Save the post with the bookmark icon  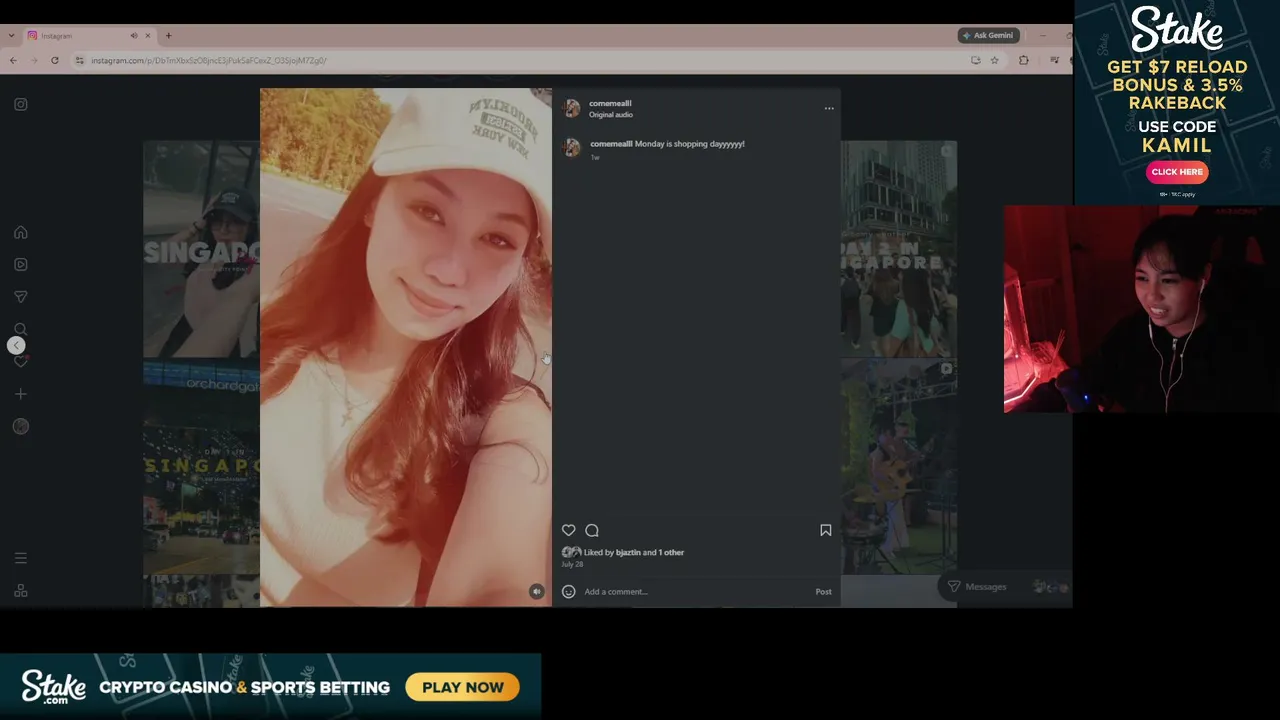(826, 530)
